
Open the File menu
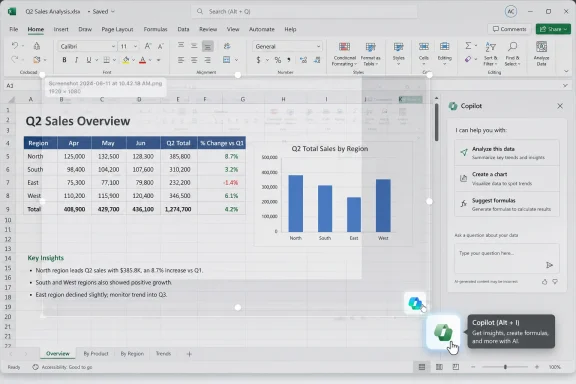tap(14, 29)
